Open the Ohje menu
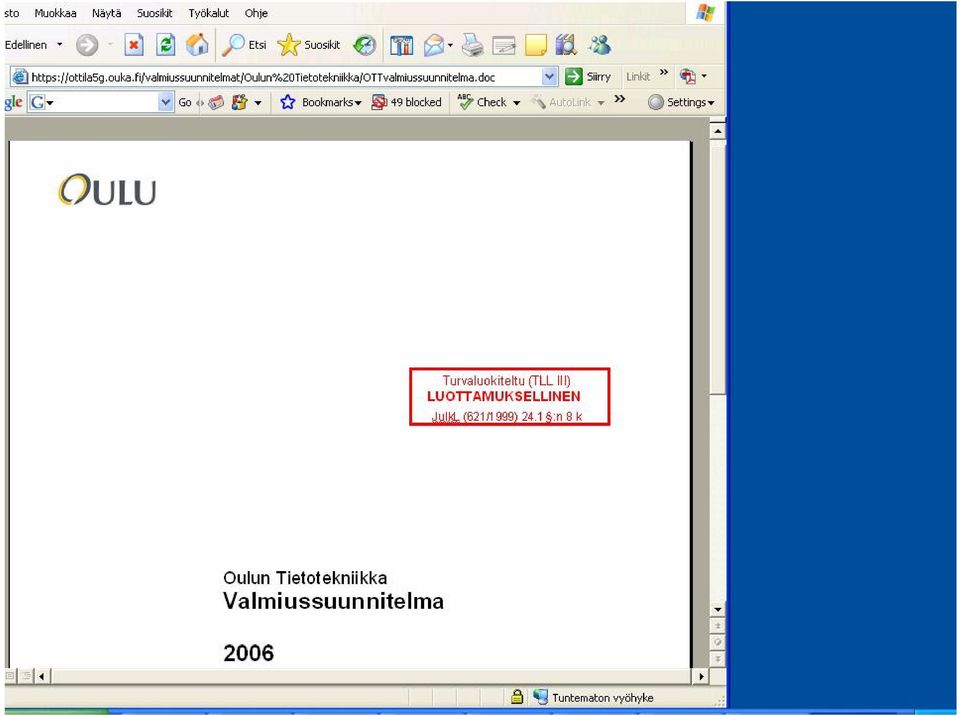Viewport: 960px width, 716px height. coord(256,13)
